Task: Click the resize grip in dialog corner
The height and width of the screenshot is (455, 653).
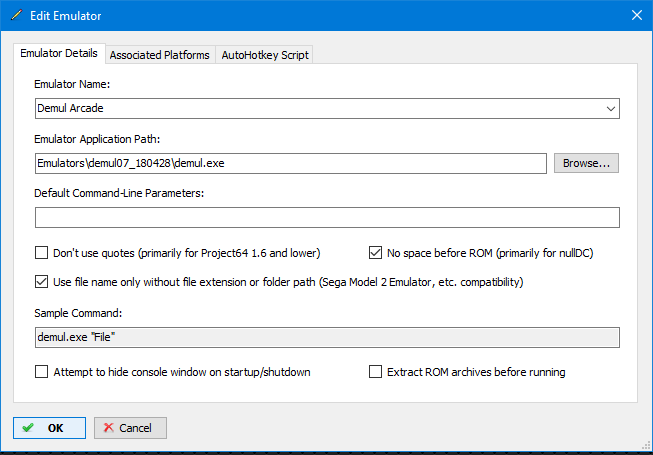Action: click(646, 446)
